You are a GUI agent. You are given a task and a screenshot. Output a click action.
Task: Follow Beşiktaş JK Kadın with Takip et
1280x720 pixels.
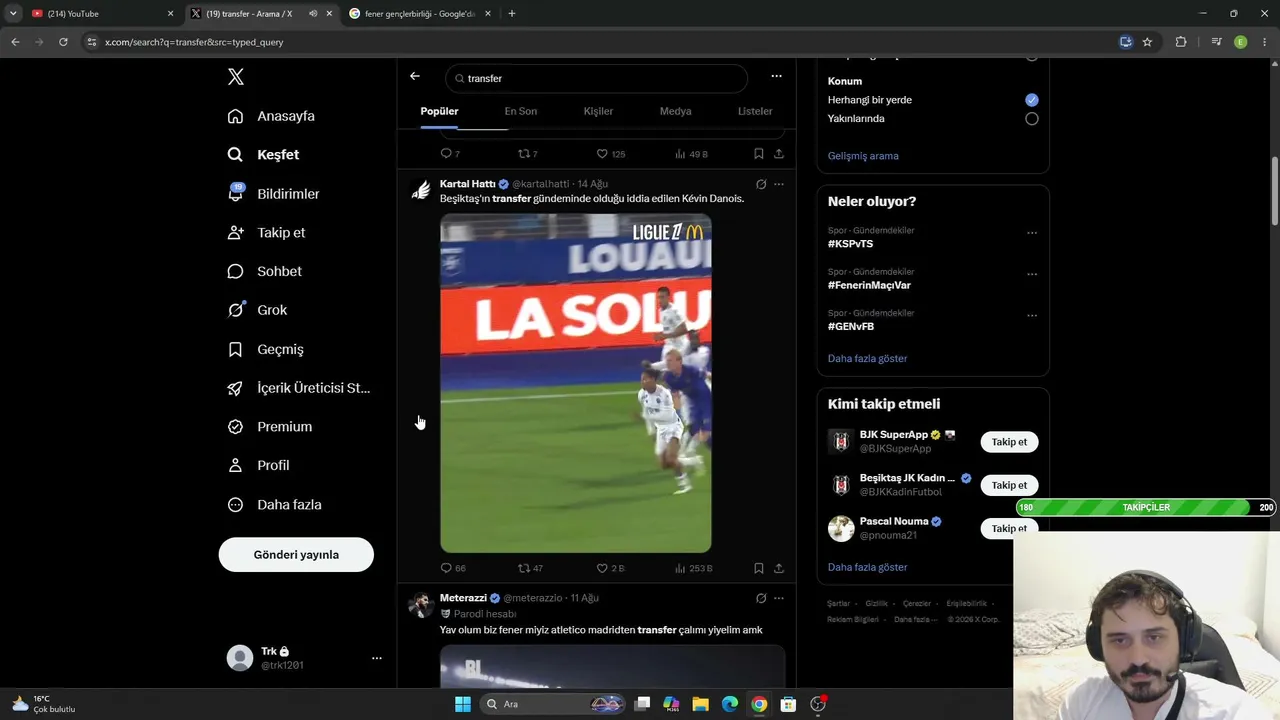coord(1009,485)
